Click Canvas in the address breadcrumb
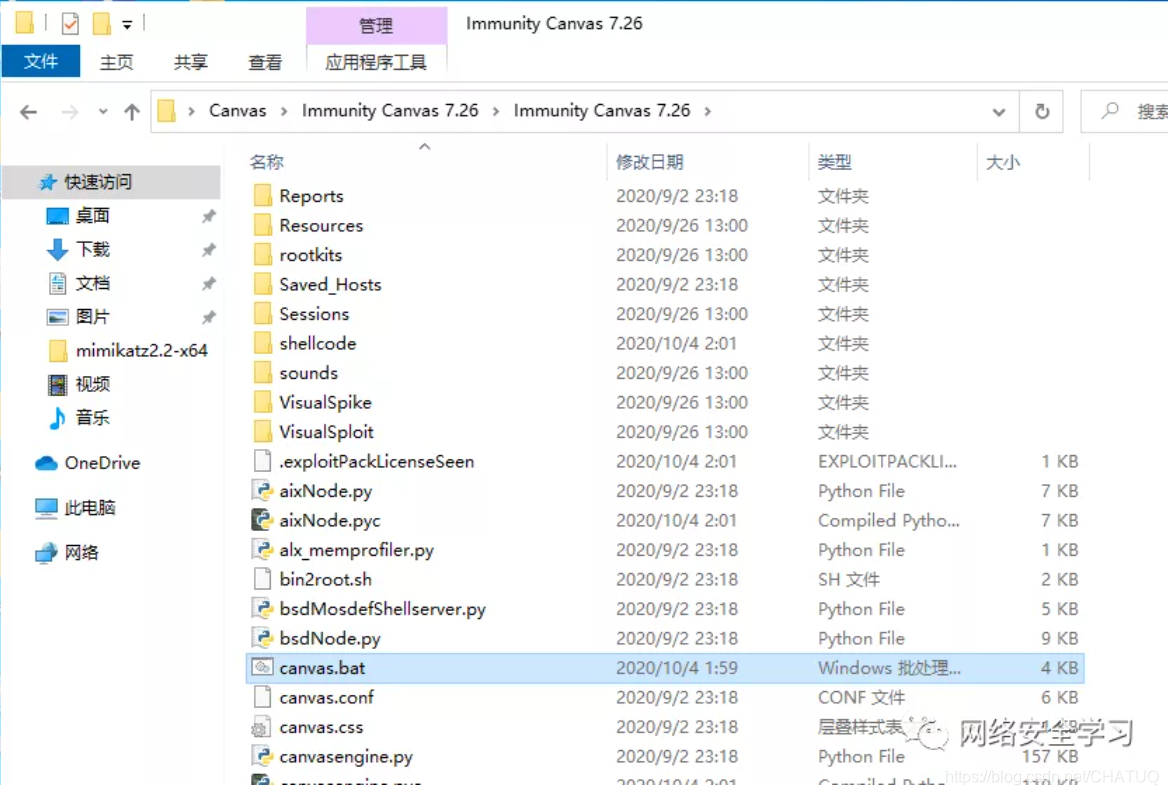Screen dimensions: 1168x795 coord(238,111)
